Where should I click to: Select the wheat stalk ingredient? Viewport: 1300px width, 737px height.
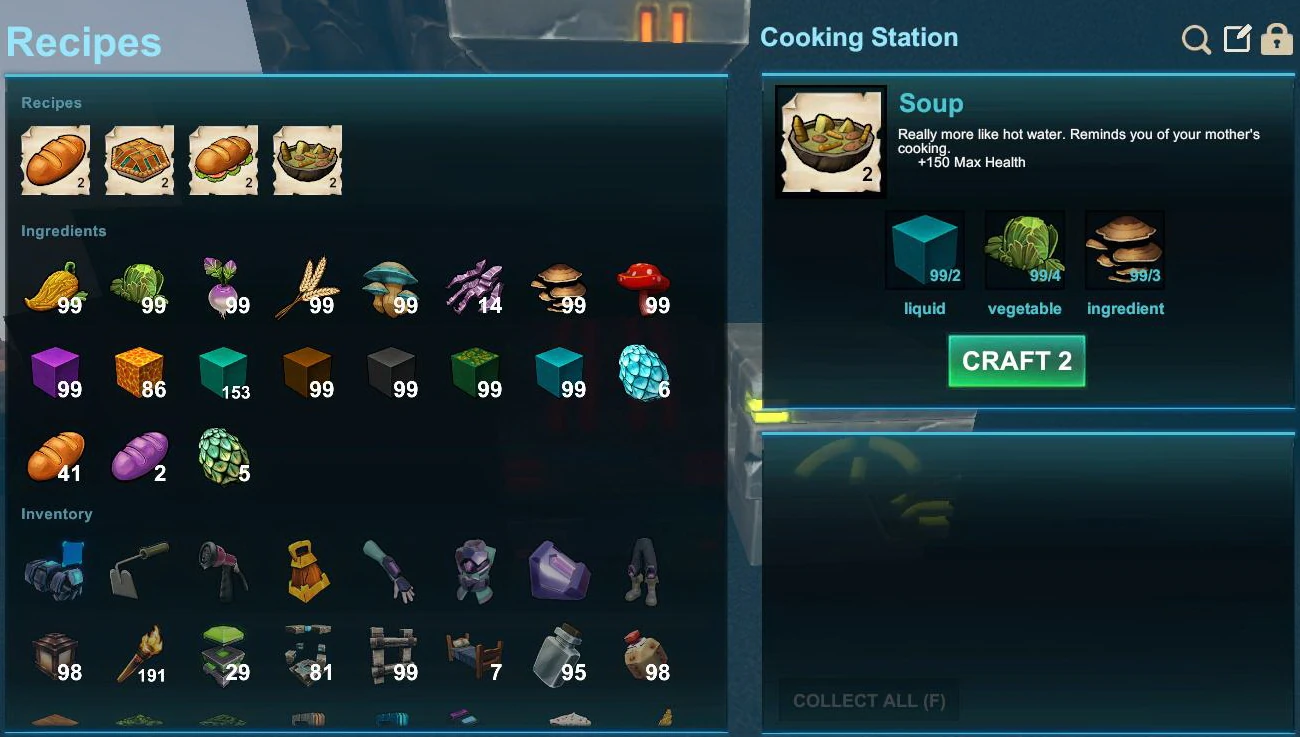(308, 287)
